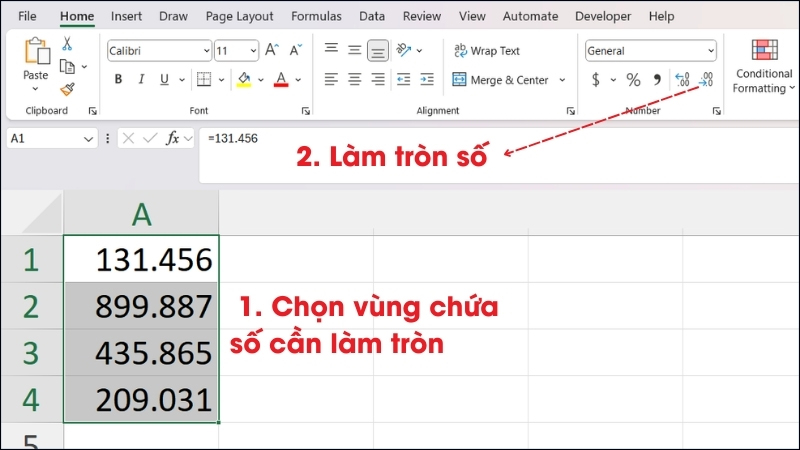Switch to the Data tab
The image size is (800, 450).
[x=372, y=16]
